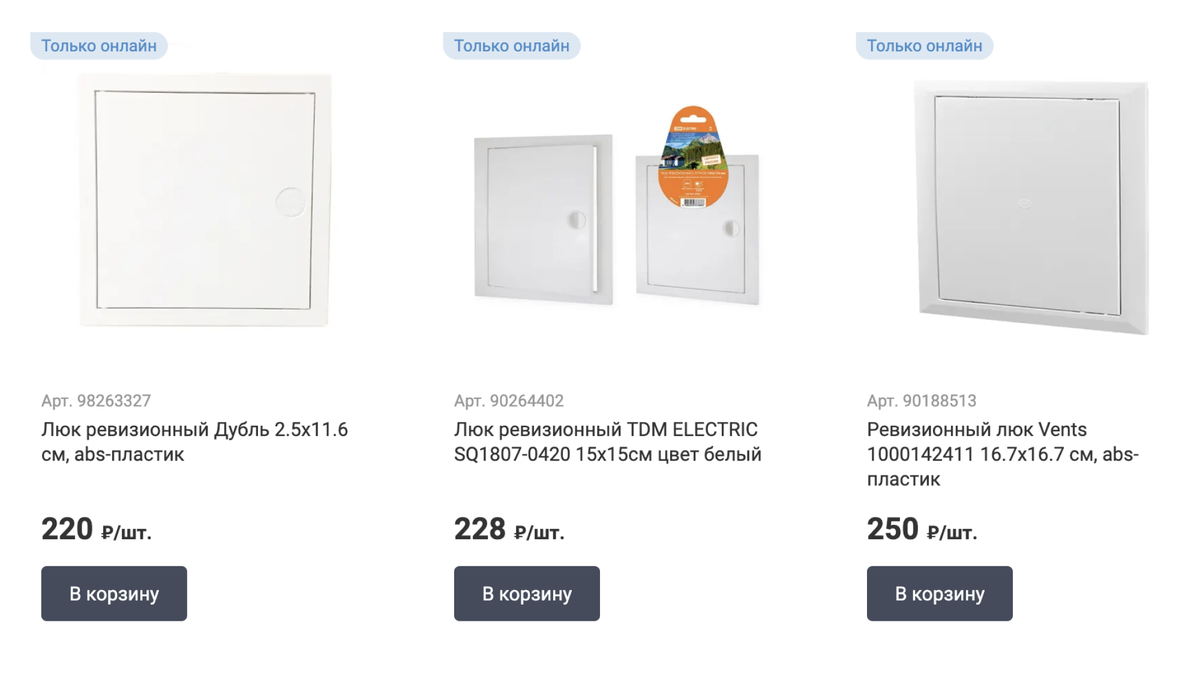Click the 220 ₽/шт. price

point(96,529)
